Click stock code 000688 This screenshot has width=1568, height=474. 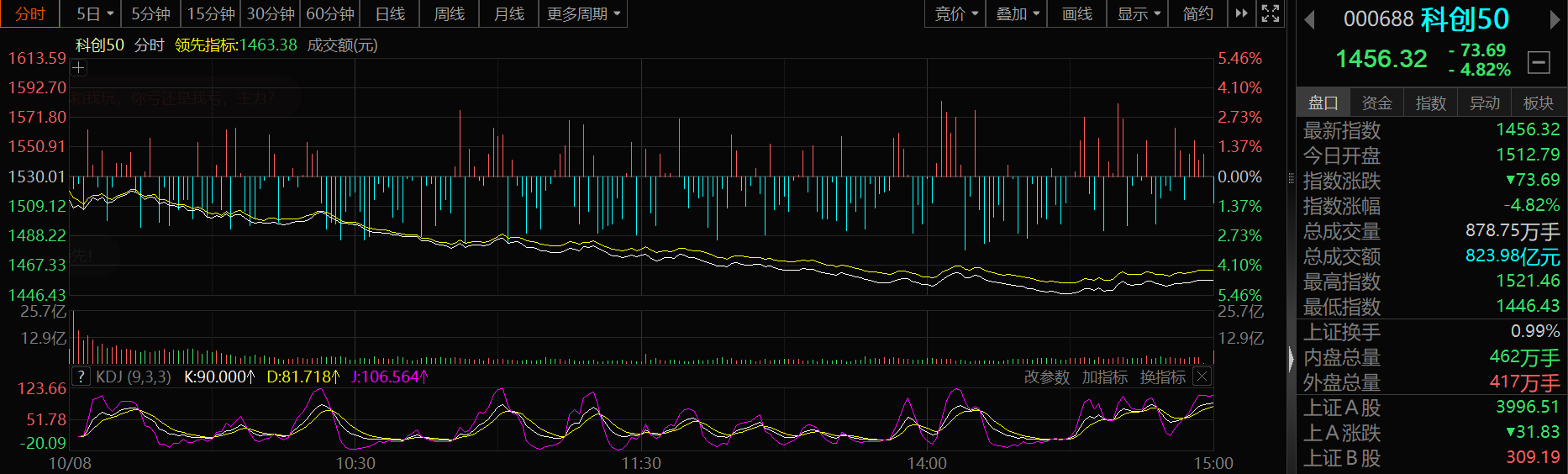[1378, 18]
